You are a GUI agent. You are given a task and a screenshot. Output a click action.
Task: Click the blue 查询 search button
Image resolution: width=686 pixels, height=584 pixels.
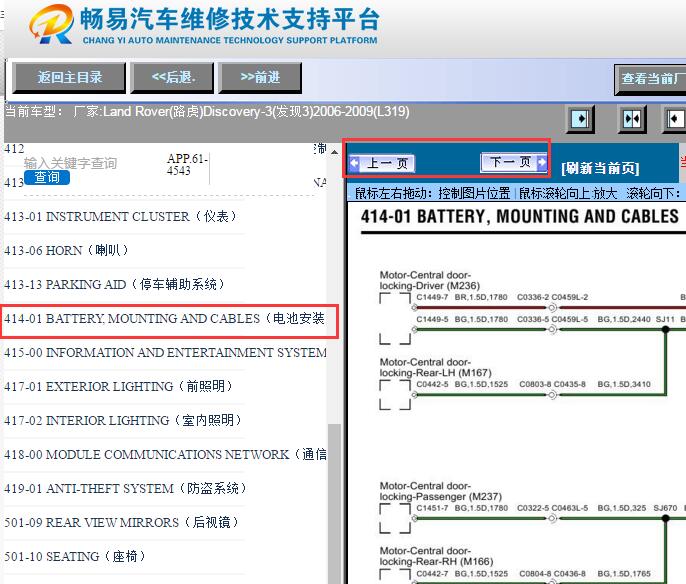47,178
